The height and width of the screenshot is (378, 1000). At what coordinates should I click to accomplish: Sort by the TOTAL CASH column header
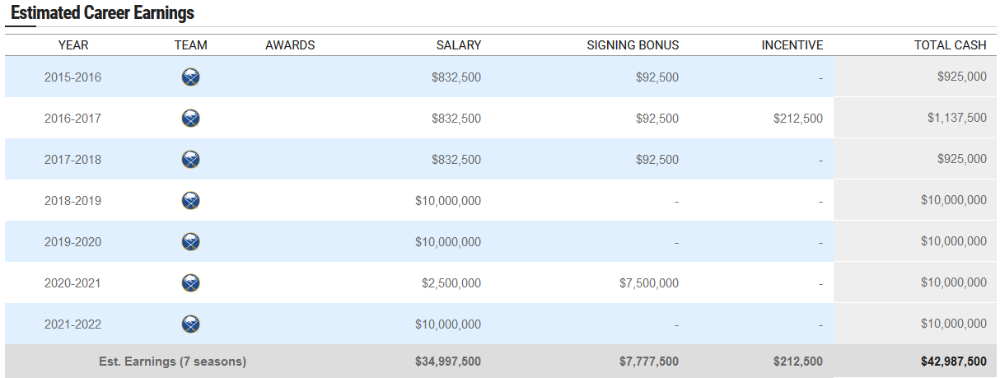coord(950,45)
